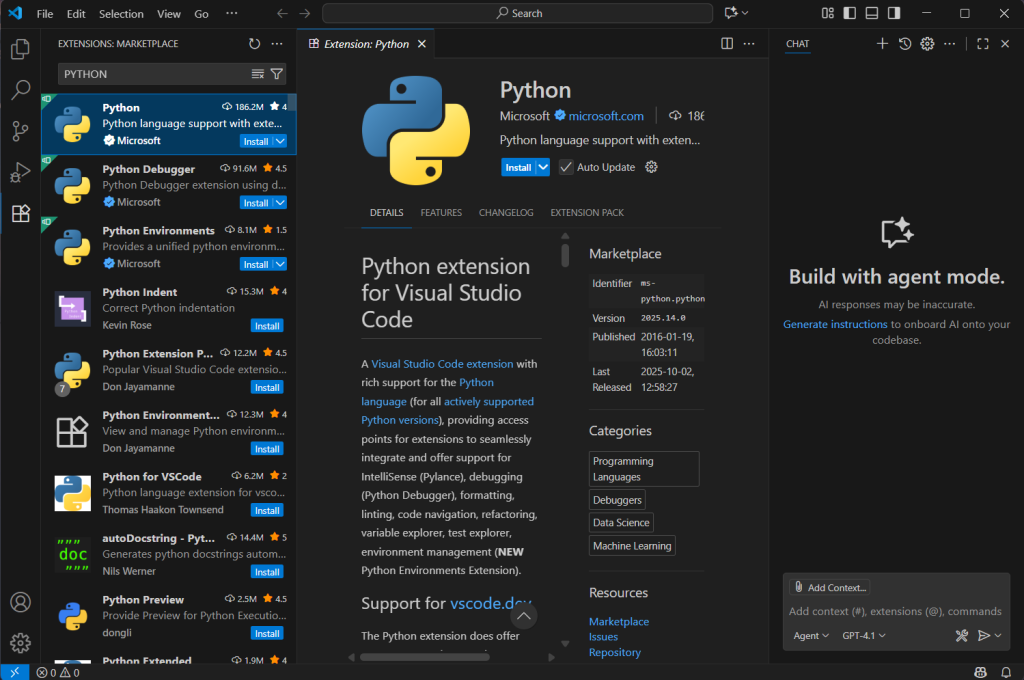Start a new chat with plus icon
The width and height of the screenshot is (1024, 680).
pos(882,44)
